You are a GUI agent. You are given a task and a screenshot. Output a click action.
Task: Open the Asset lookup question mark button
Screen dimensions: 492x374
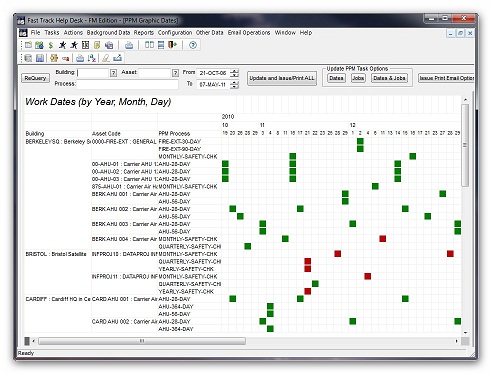pyautogui.click(x=175, y=73)
